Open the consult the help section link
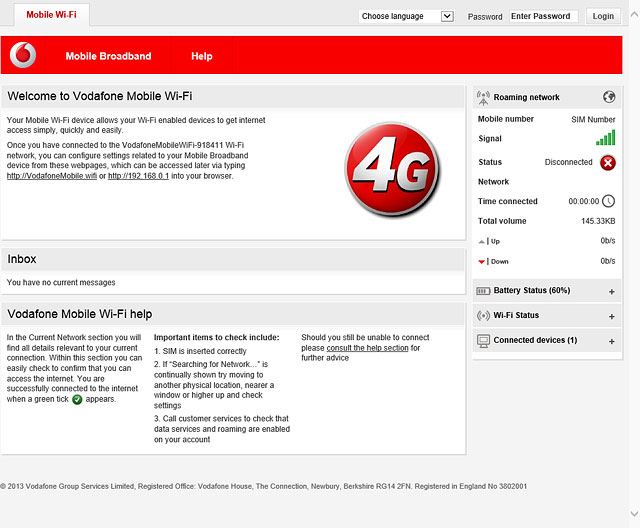This screenshot has height=528, width=640. (367, 348)
